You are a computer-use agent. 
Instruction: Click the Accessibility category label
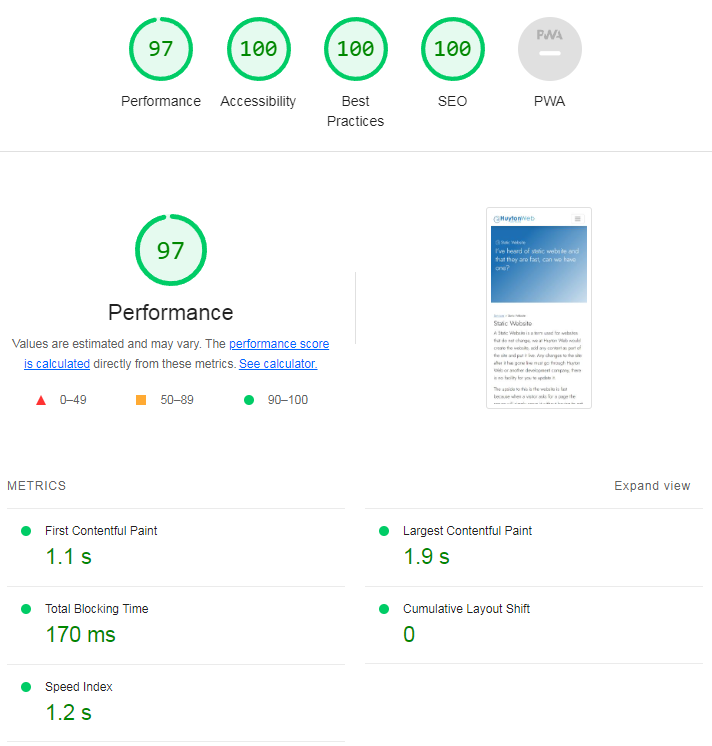(x=258, y=101)
